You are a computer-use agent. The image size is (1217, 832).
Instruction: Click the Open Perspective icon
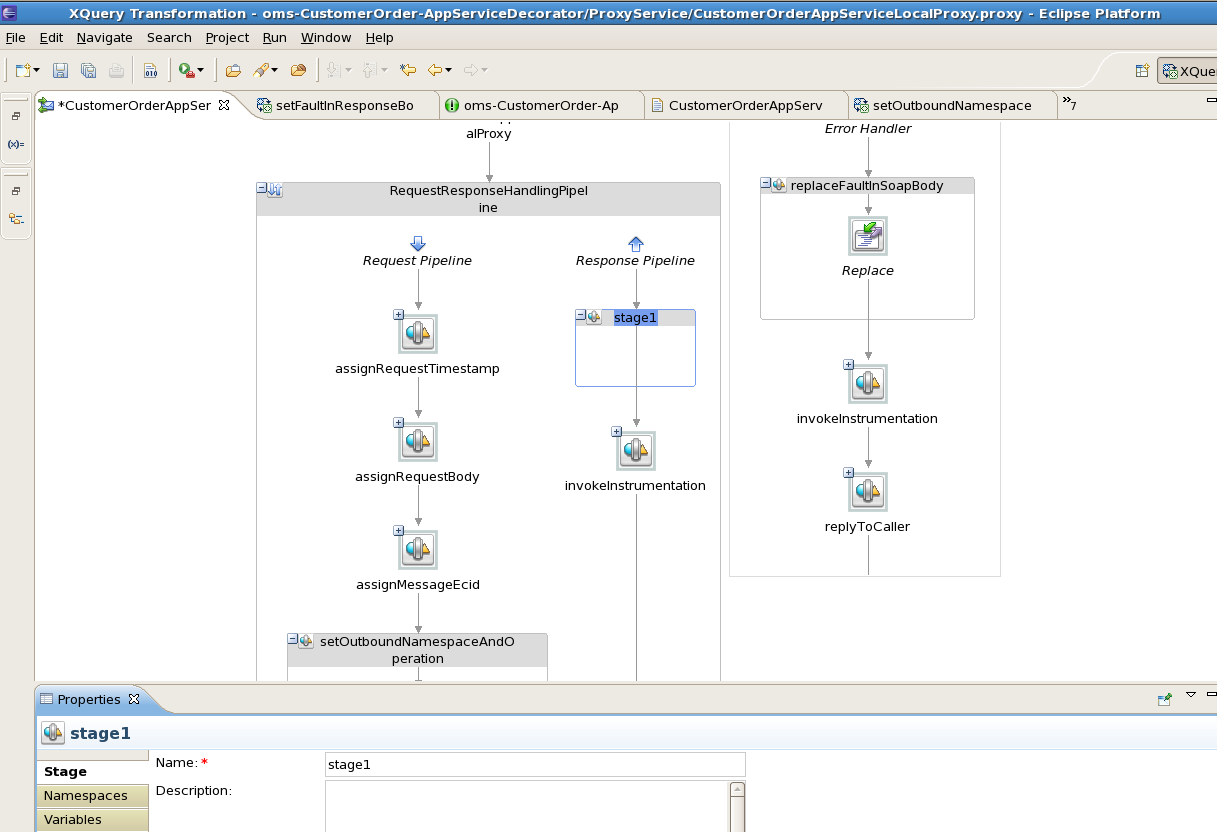tap(1142, 71)
